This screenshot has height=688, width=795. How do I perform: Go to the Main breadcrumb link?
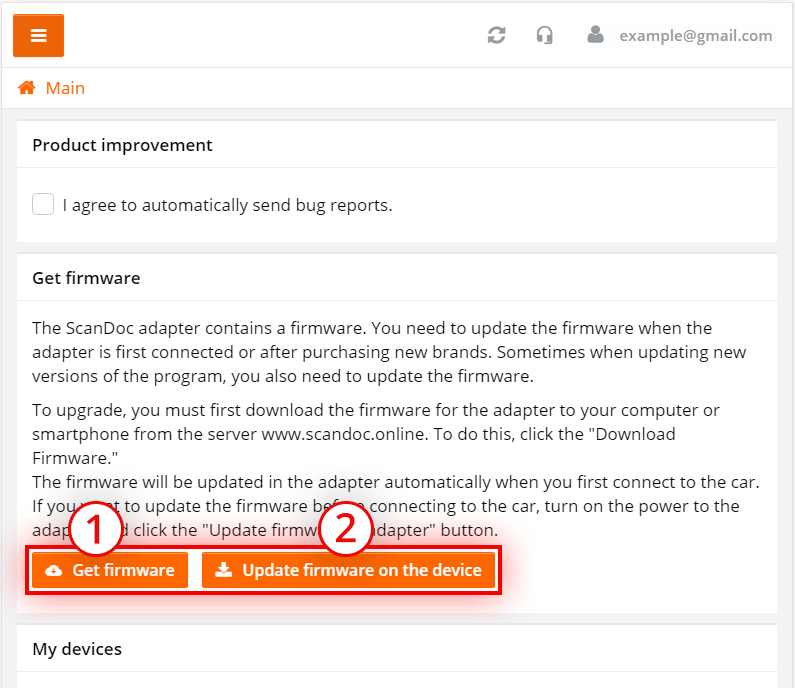65,88
